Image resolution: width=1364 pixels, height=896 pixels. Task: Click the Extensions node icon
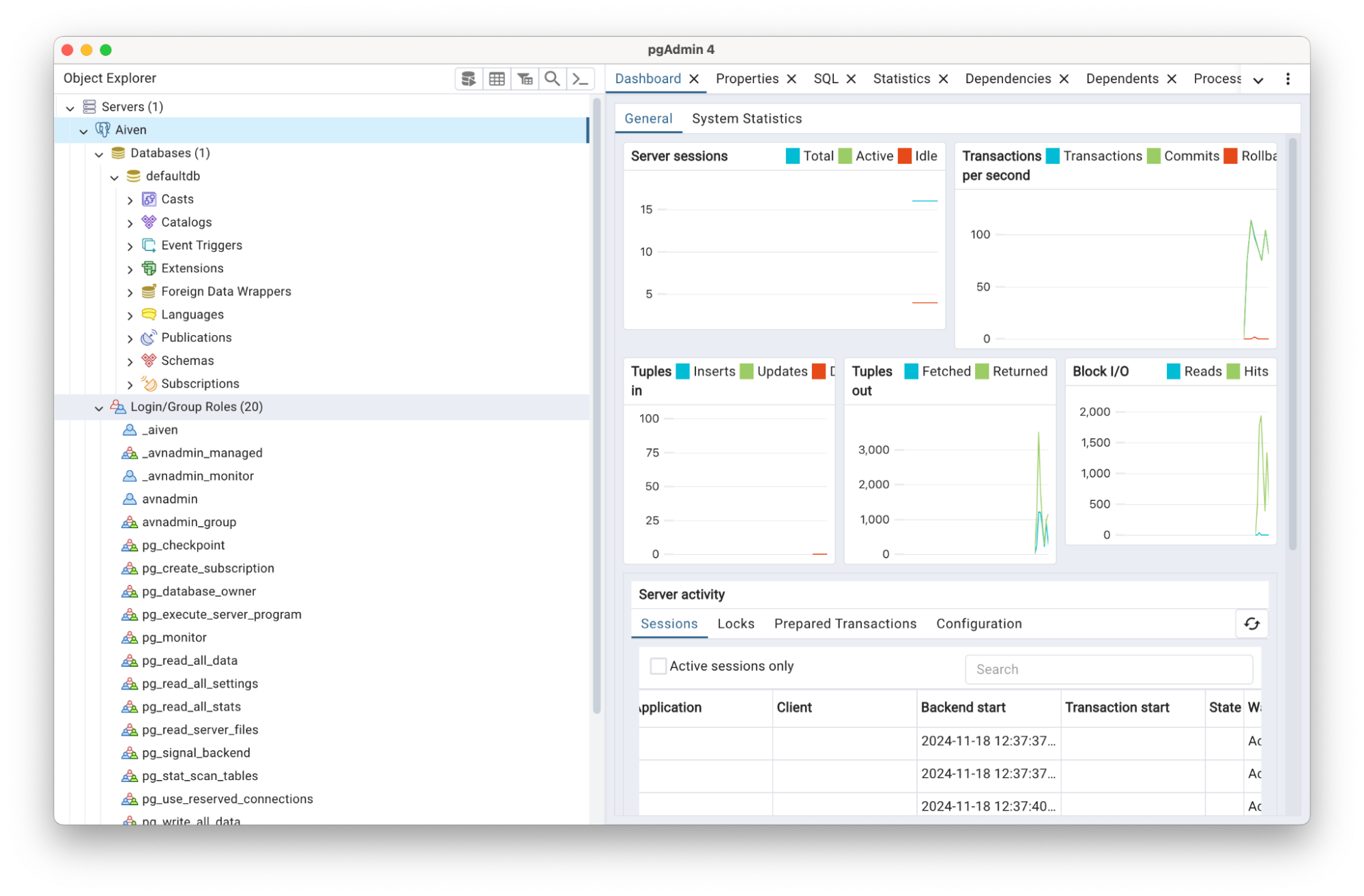click(149, 268)
